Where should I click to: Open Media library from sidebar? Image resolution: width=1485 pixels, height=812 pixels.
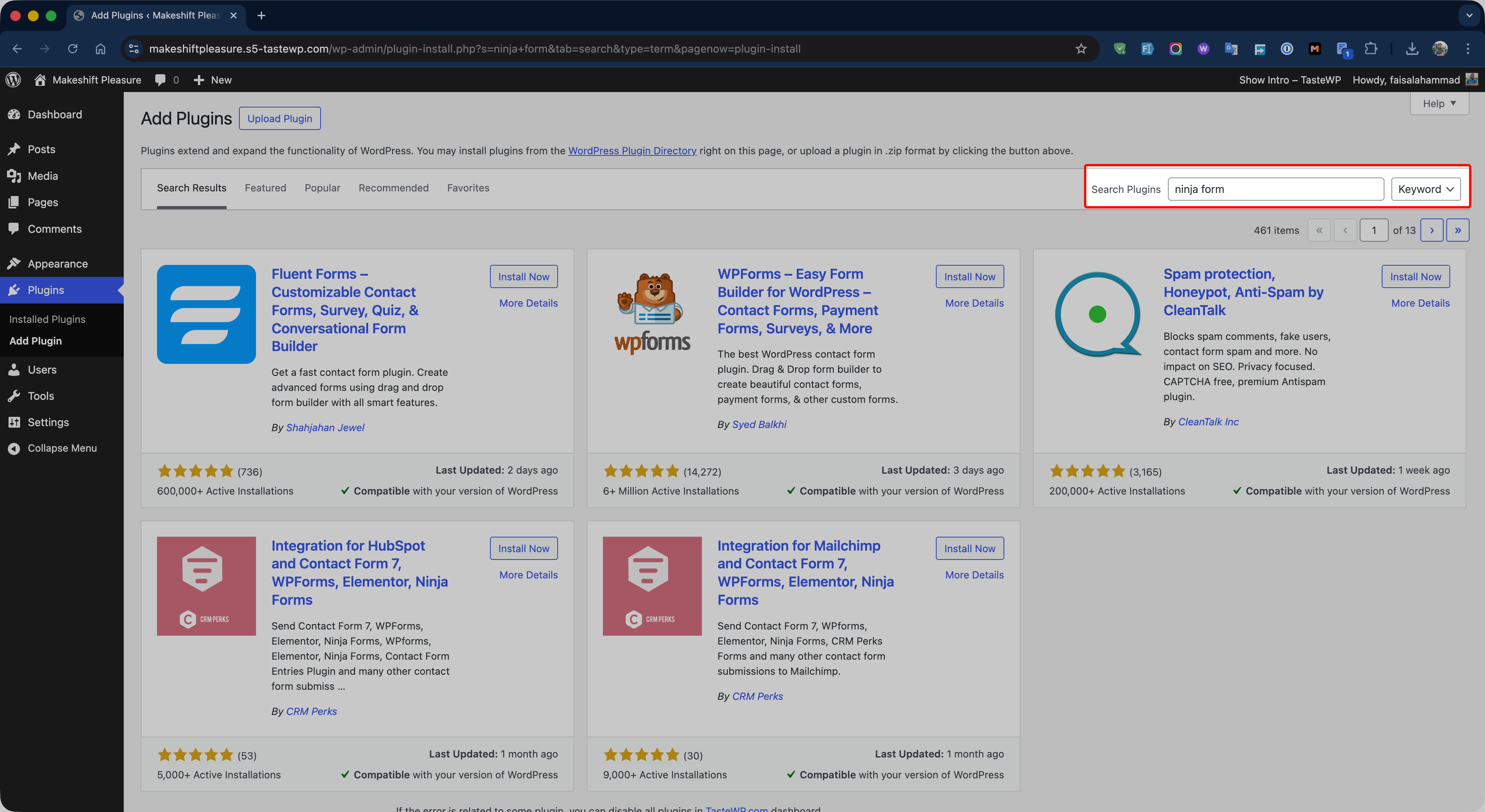click(x=43, y=176)
